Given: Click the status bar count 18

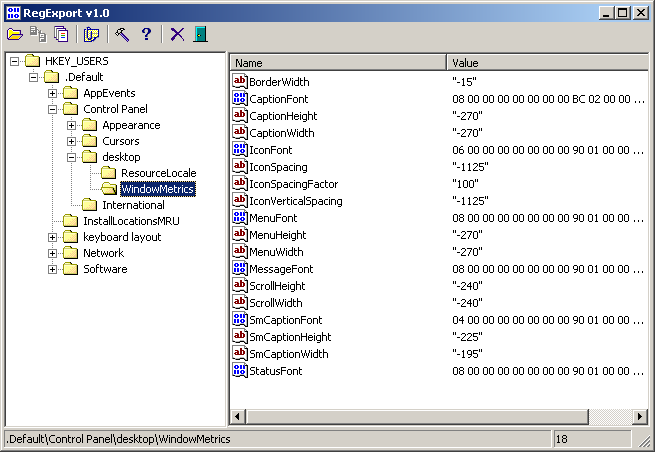Looking at the screenshot, I should pyautogui.click(x=561, y=439).
